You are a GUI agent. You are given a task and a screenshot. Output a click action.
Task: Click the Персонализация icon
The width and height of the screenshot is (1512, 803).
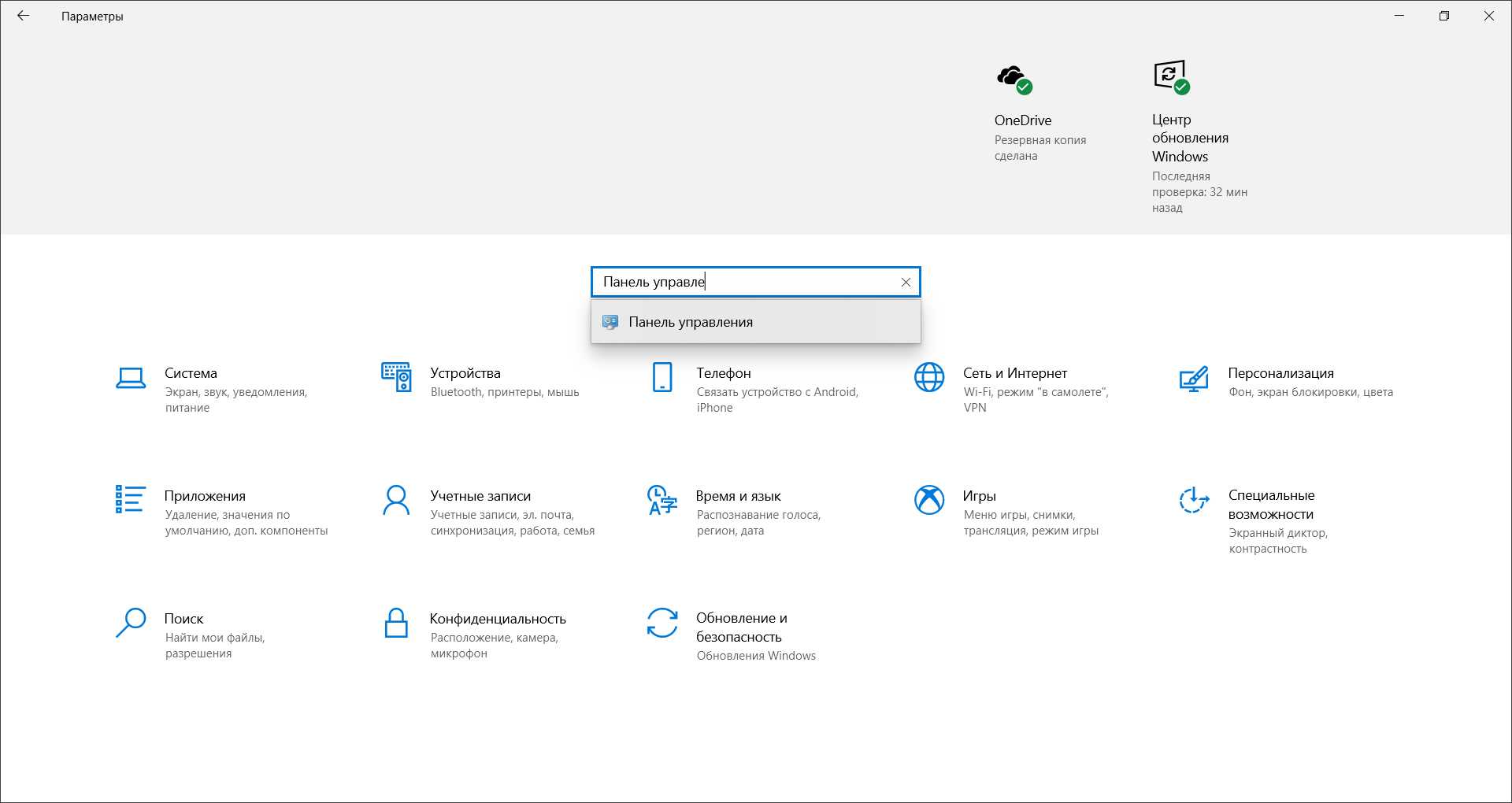[x=1194, y=379]
